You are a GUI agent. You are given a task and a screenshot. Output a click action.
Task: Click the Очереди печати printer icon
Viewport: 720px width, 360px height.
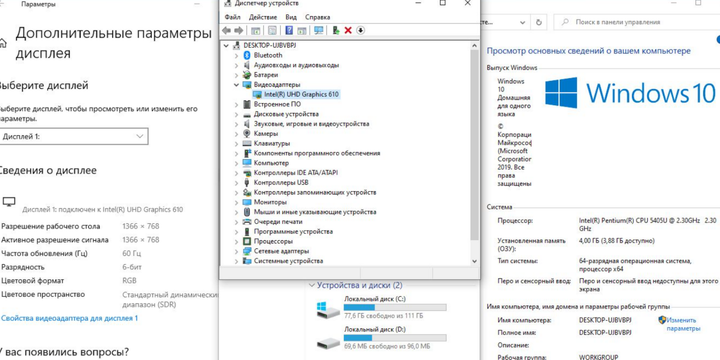click(247, 222)
